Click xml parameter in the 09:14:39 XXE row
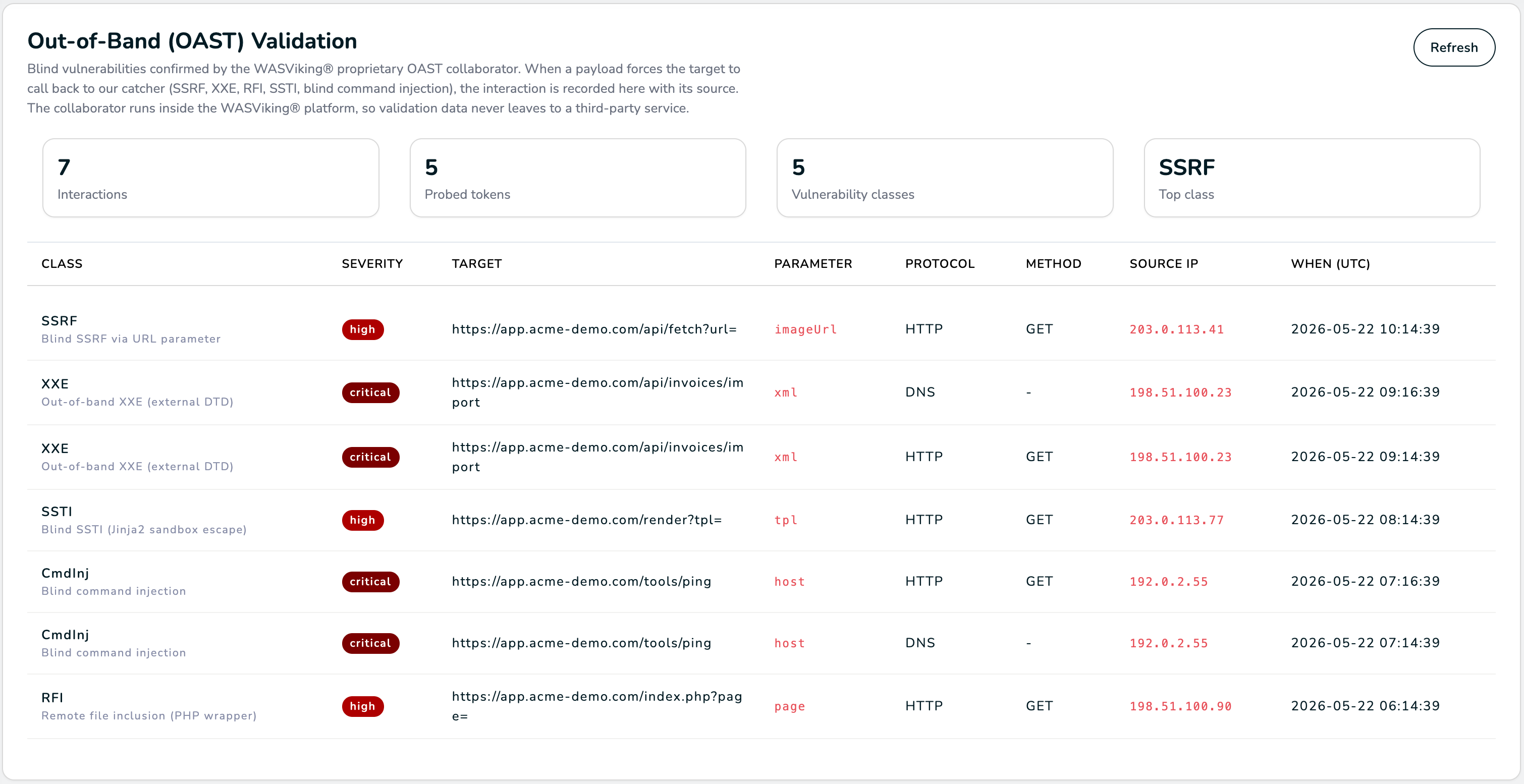 (786, 457)
